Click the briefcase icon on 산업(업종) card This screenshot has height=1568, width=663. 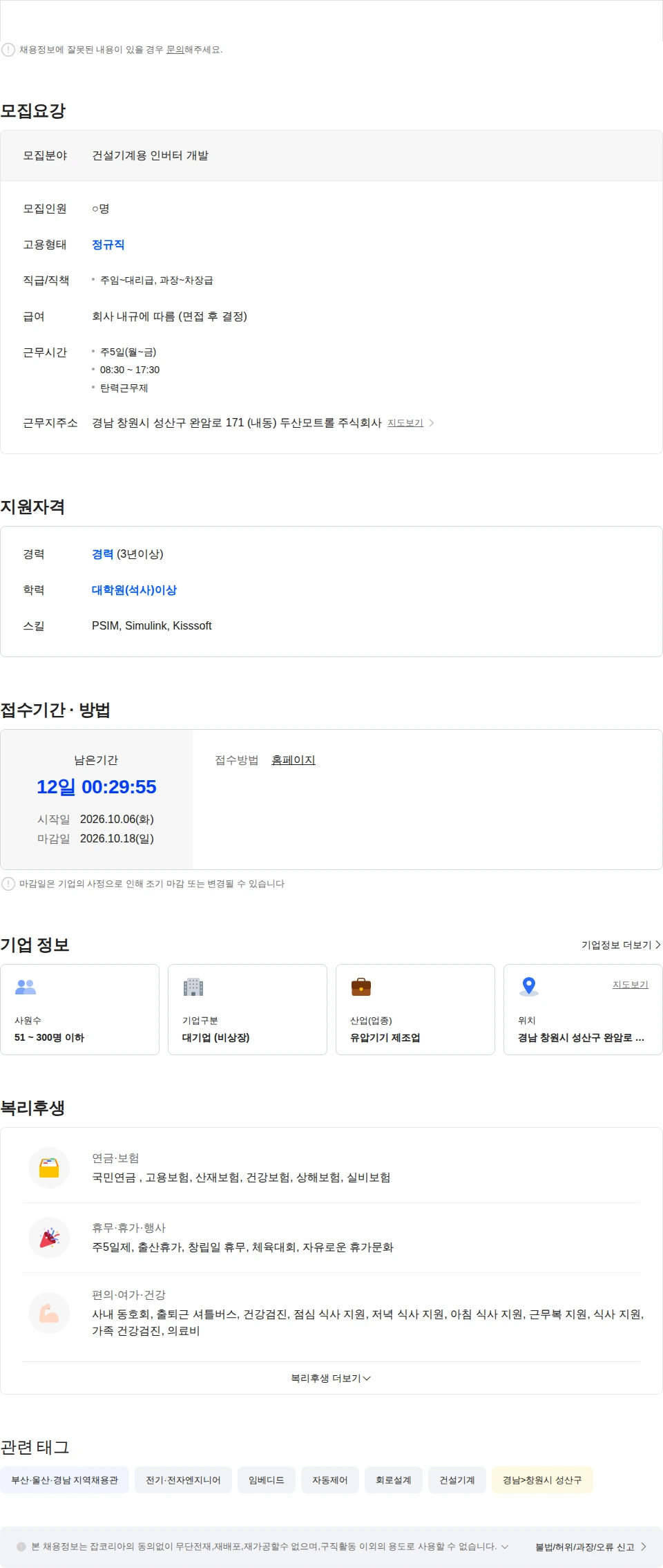(361, 987)
